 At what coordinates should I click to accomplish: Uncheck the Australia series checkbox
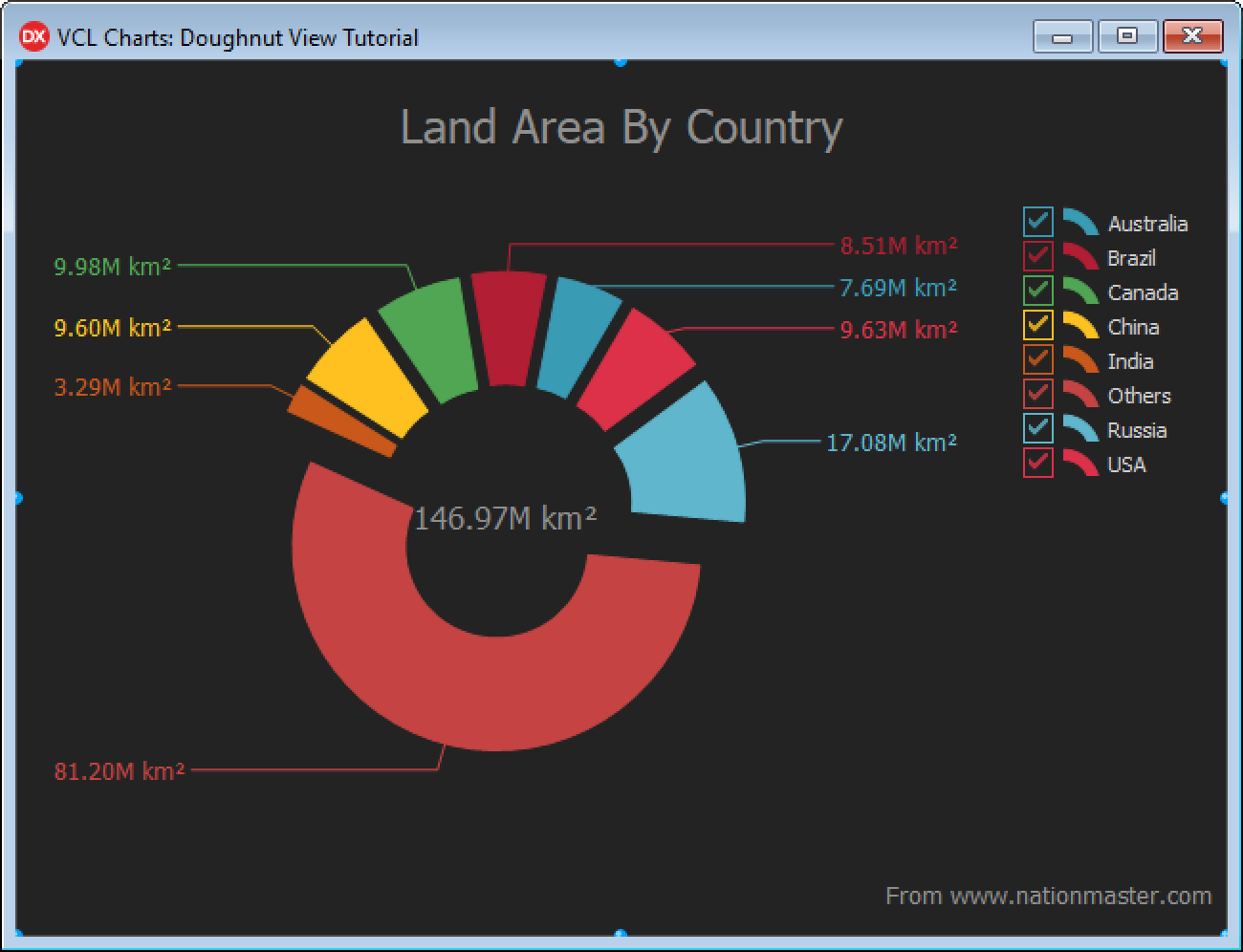point(1037,222)
